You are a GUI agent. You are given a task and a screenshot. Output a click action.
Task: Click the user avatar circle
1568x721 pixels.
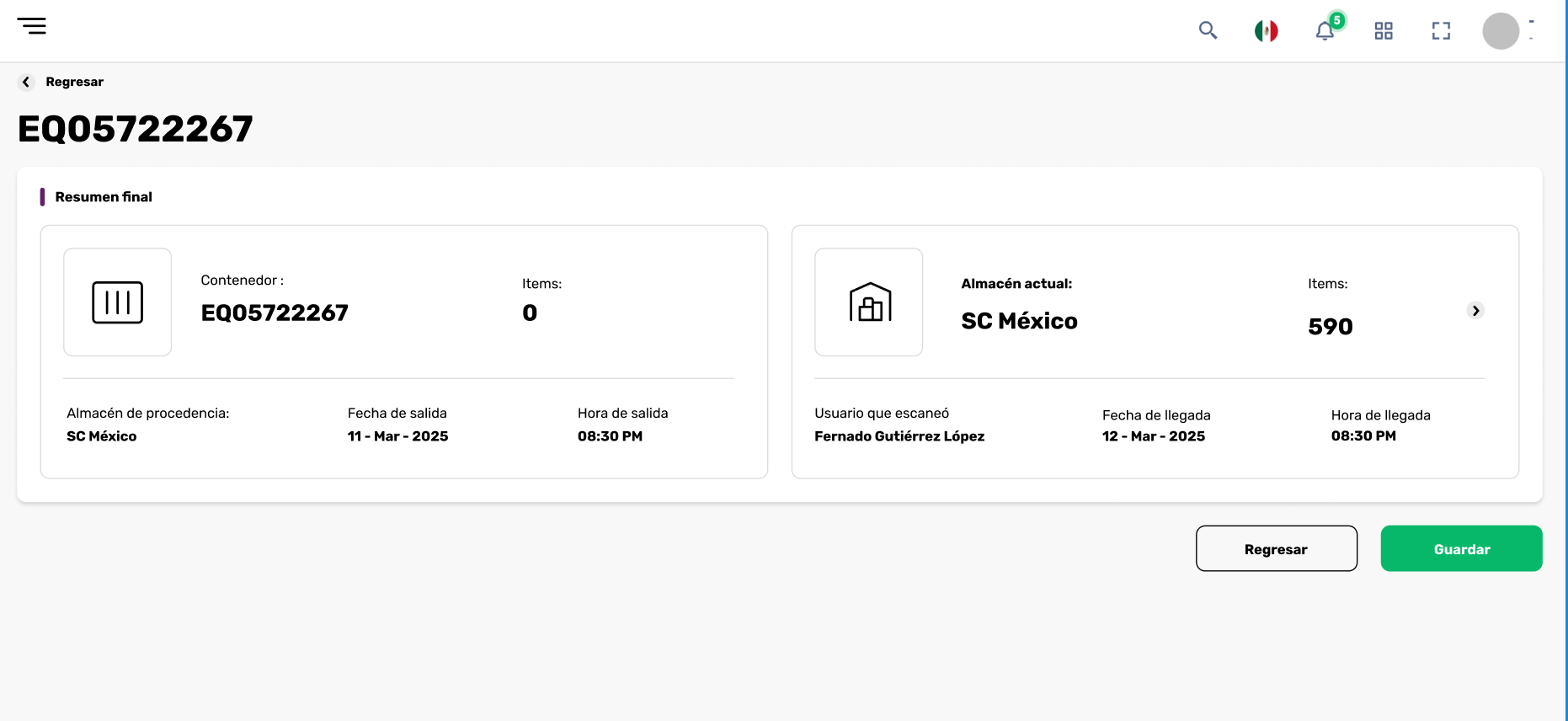click(x=1501, y=31)
